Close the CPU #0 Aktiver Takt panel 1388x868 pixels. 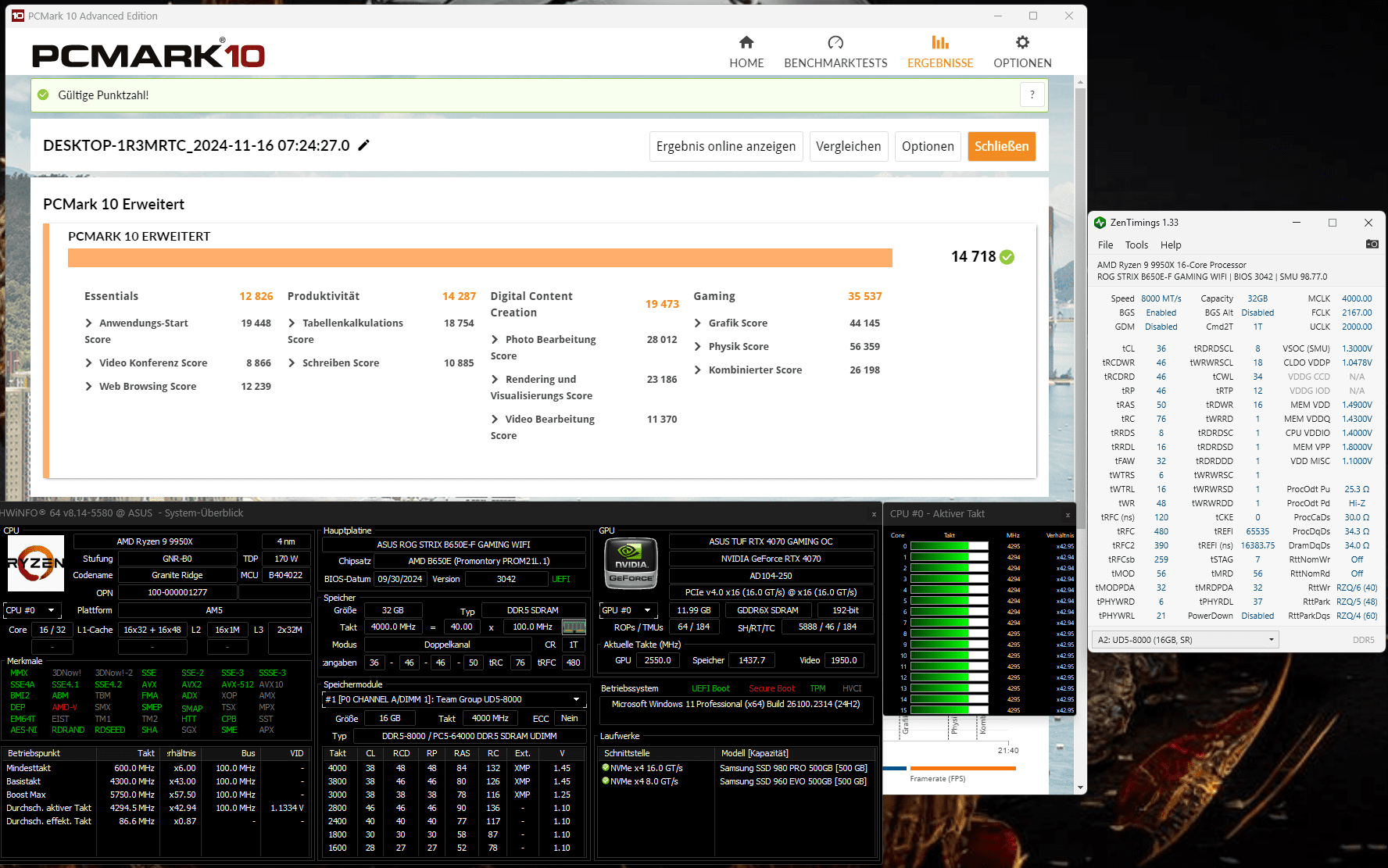click(x=1068, y=515)
